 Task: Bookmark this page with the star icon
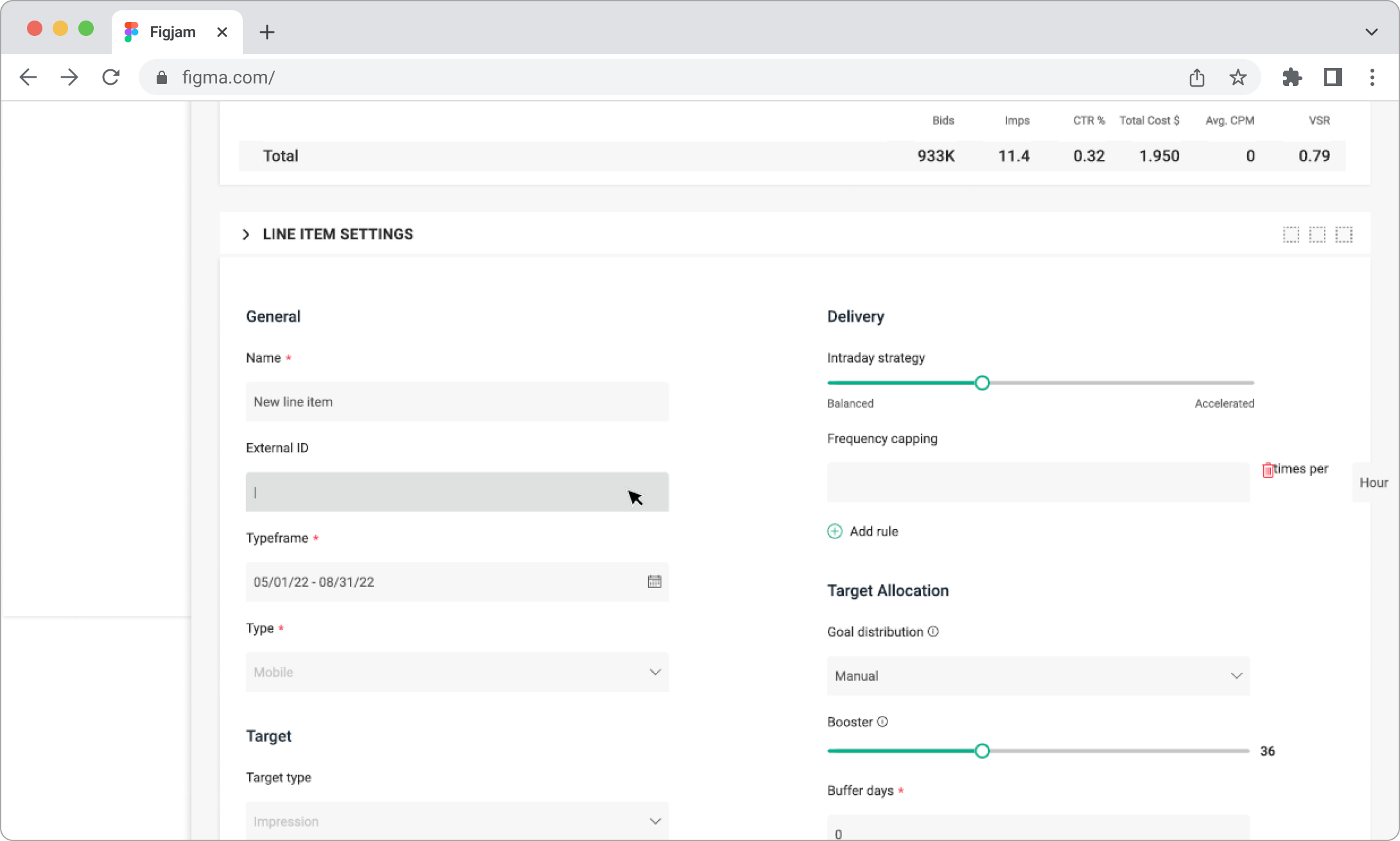pos(1238,78)
